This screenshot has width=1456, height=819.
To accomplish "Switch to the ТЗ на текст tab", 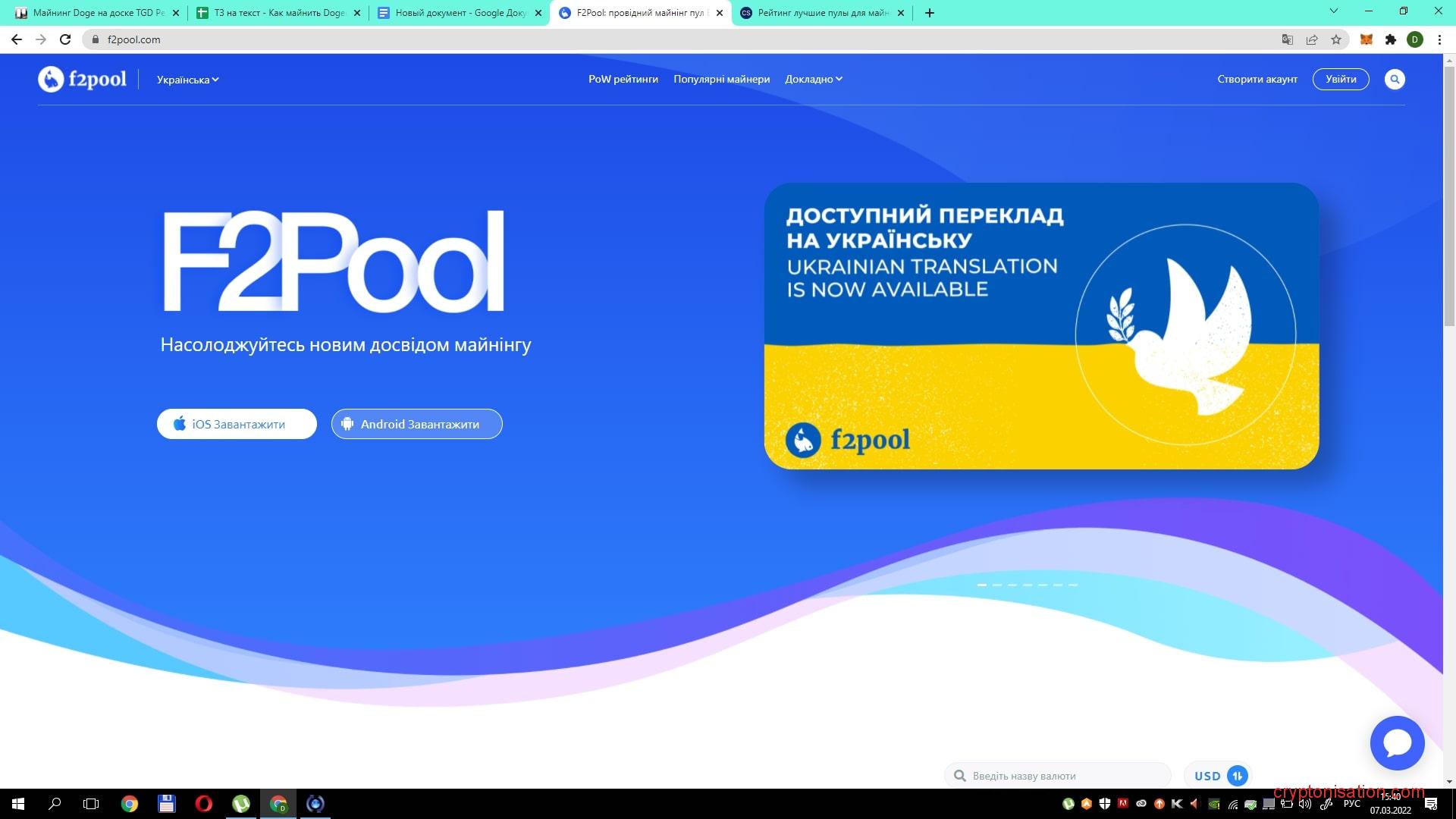I will coord(278,13).
